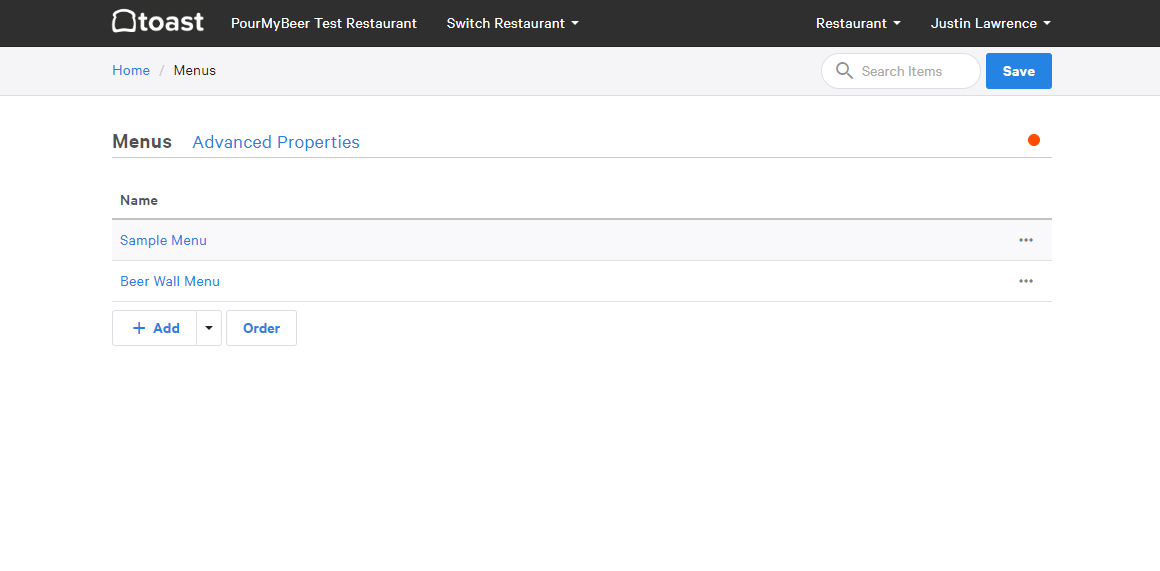Open the Switch Restaurant dropdown

tap(513, 23)
